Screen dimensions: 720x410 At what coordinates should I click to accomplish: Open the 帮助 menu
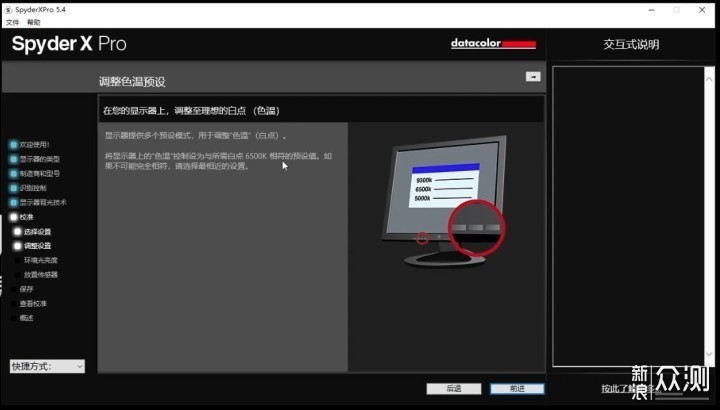click(33, 22)
